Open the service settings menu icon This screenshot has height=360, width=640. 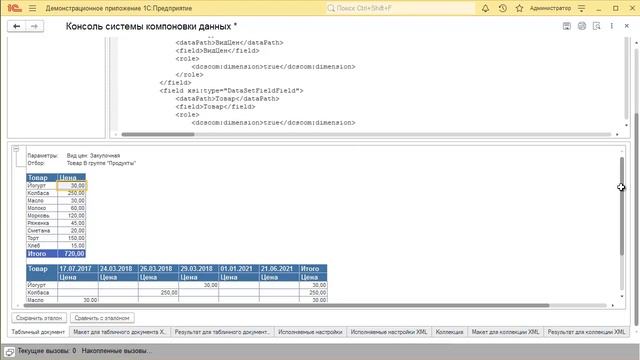point(582,8)
